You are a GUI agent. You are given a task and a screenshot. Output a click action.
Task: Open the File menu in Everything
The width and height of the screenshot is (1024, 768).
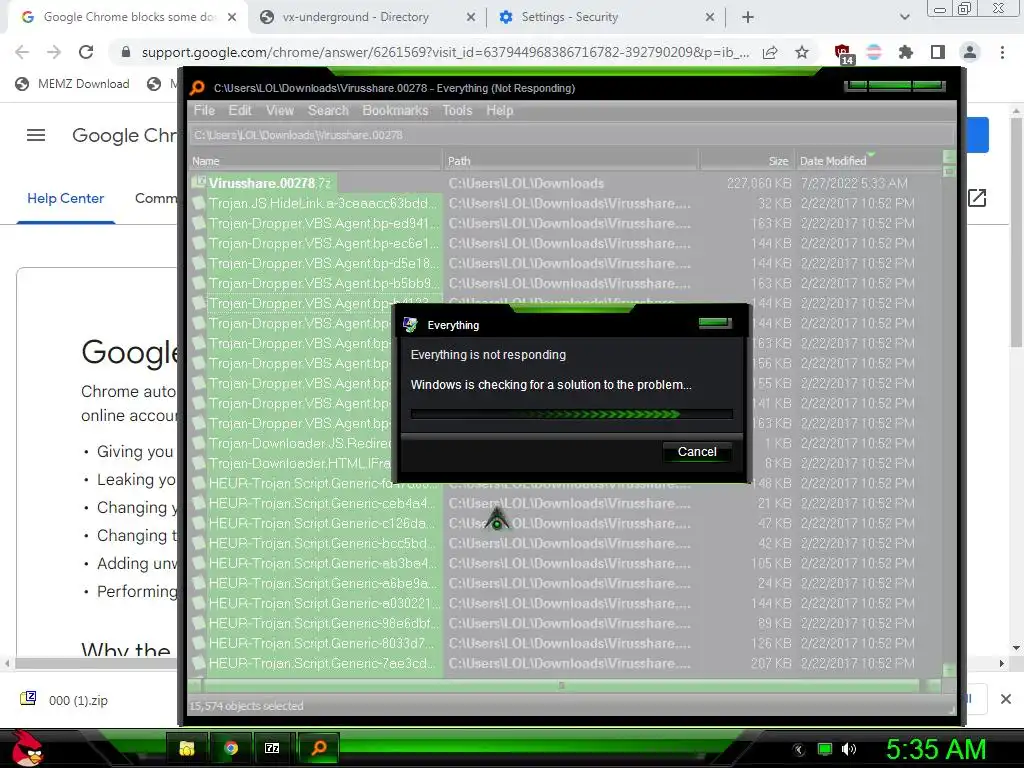click(204, 110)
